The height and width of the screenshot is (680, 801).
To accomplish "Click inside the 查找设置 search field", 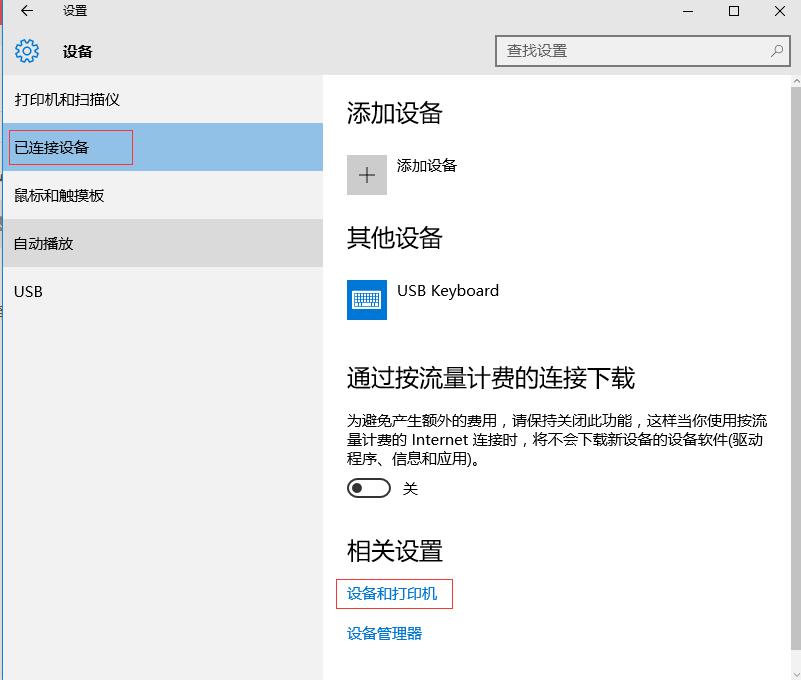I will tap(630, 50).
